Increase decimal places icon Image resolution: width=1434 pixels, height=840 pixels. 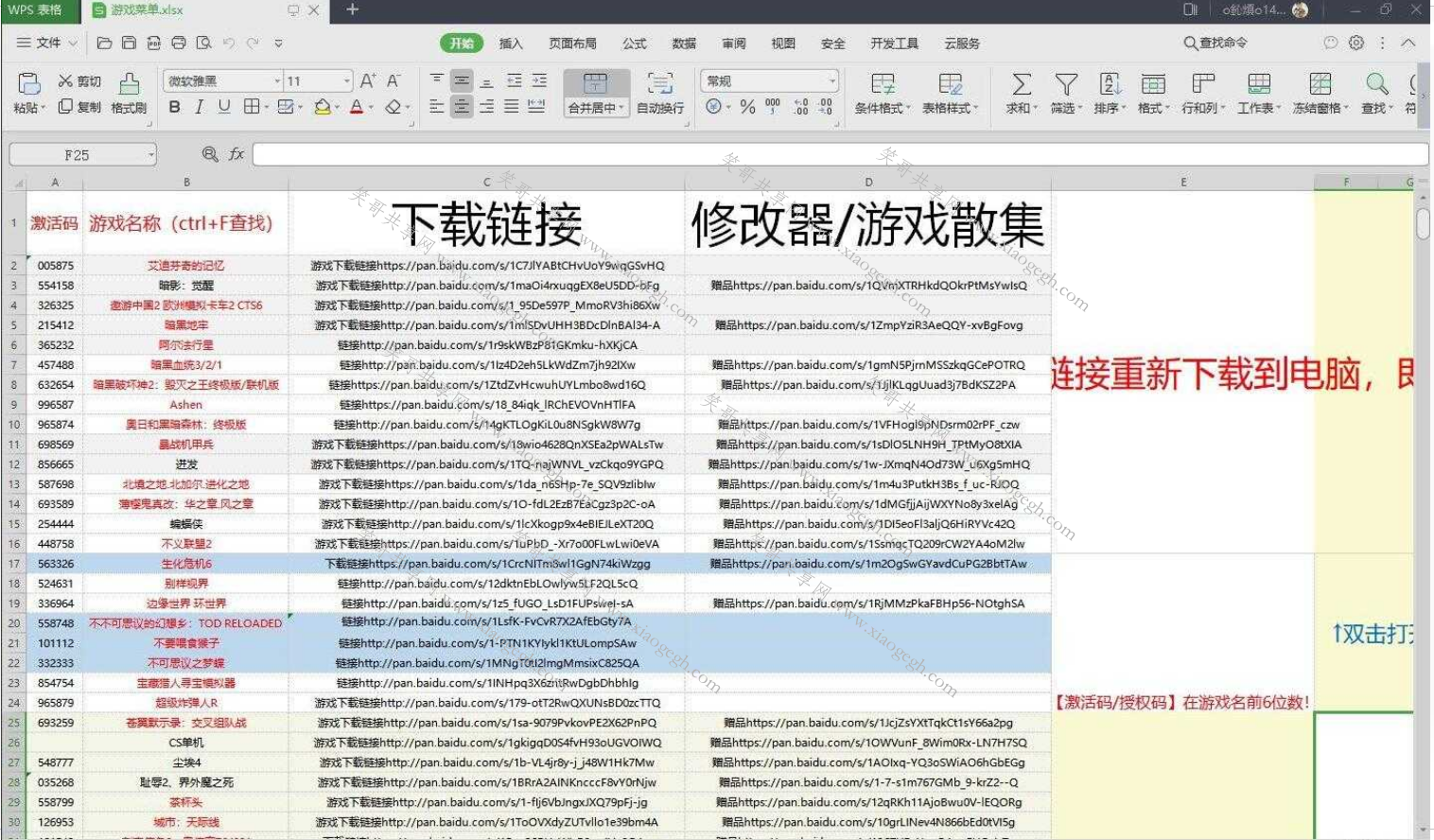pos(800,107)
